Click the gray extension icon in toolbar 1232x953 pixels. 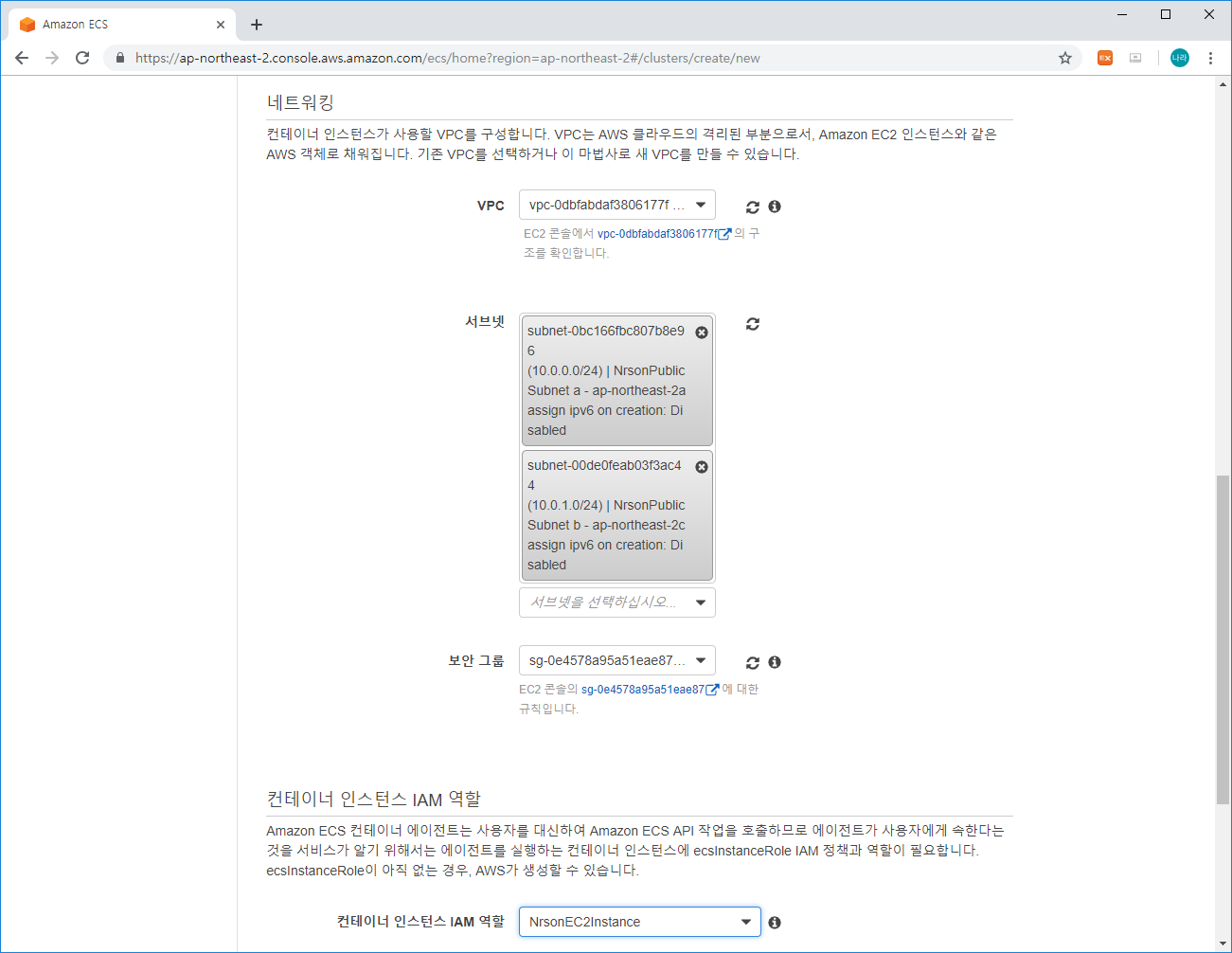point(1135,58)
